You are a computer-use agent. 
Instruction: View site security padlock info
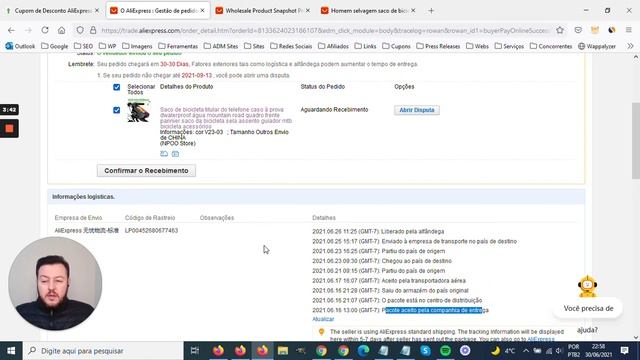point(93,30)
